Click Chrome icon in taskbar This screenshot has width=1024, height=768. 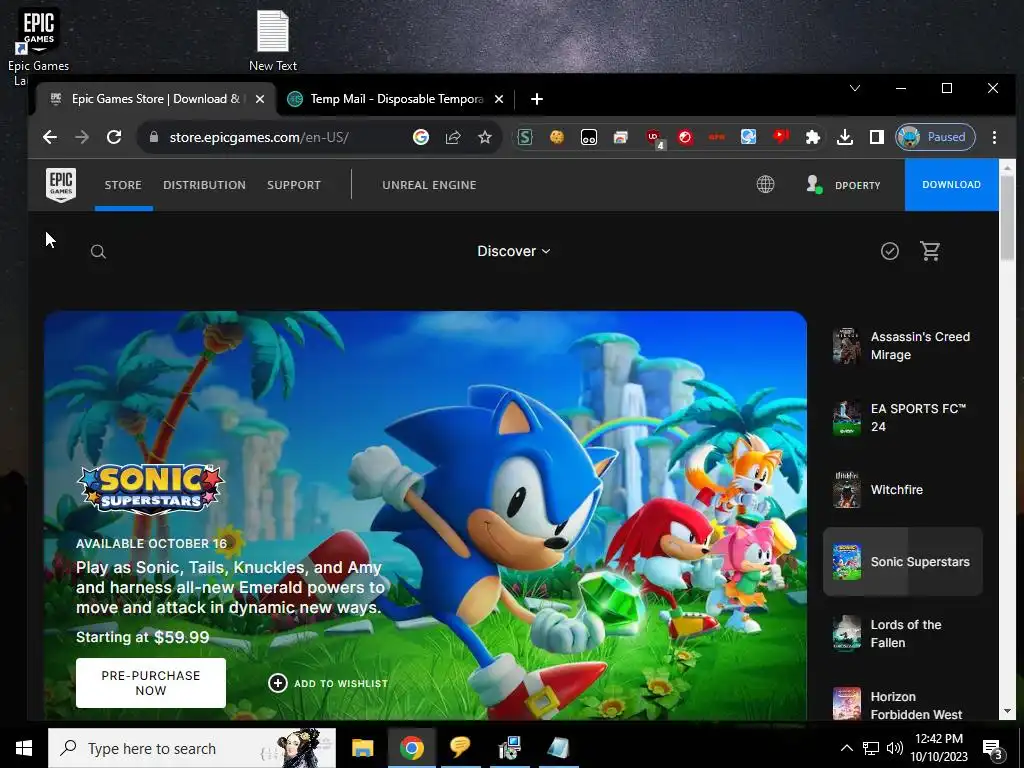click(411, 748)
